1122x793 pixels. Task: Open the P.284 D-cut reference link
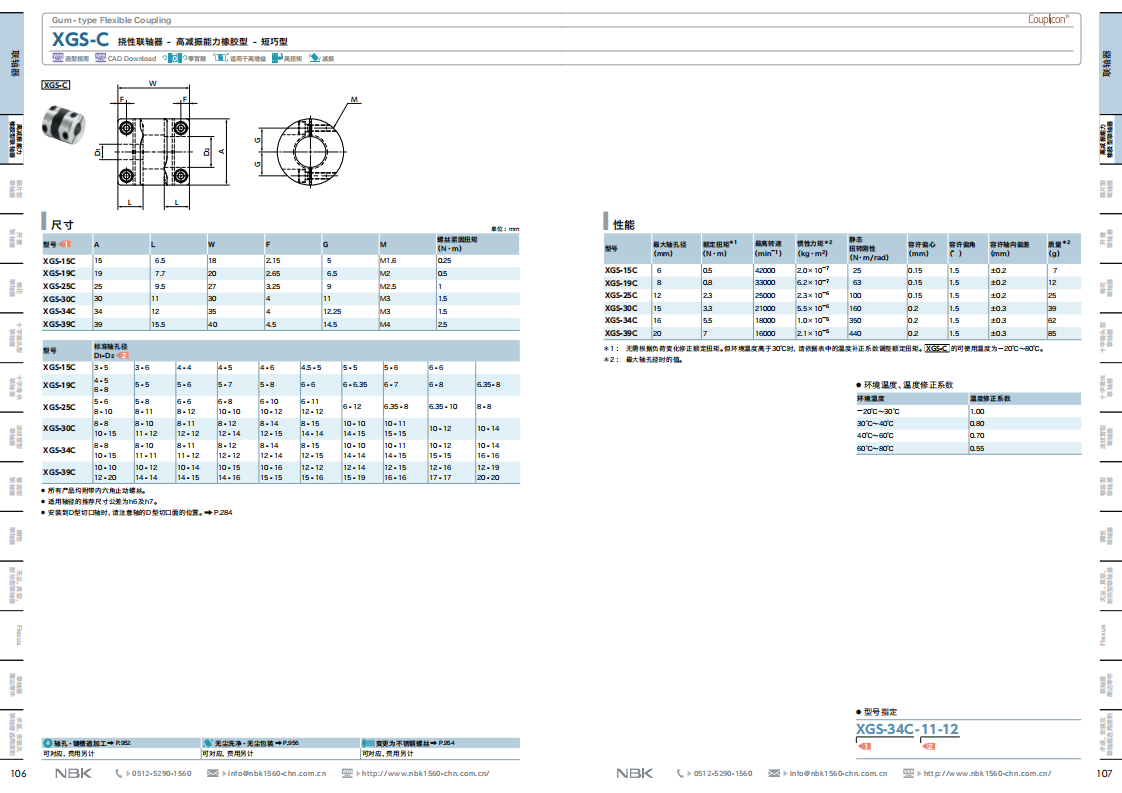point(223,512)
